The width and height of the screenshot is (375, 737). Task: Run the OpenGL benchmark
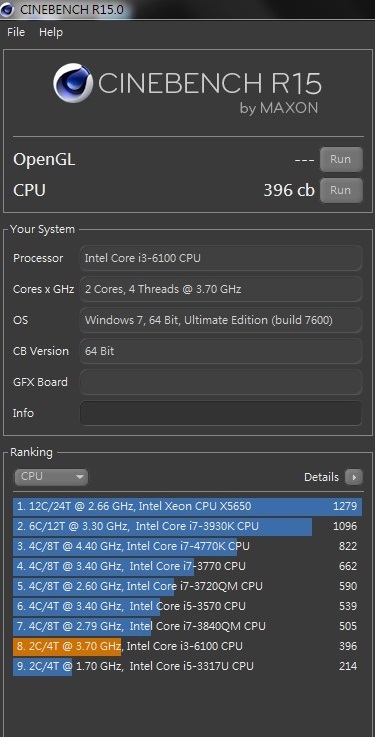341,159
